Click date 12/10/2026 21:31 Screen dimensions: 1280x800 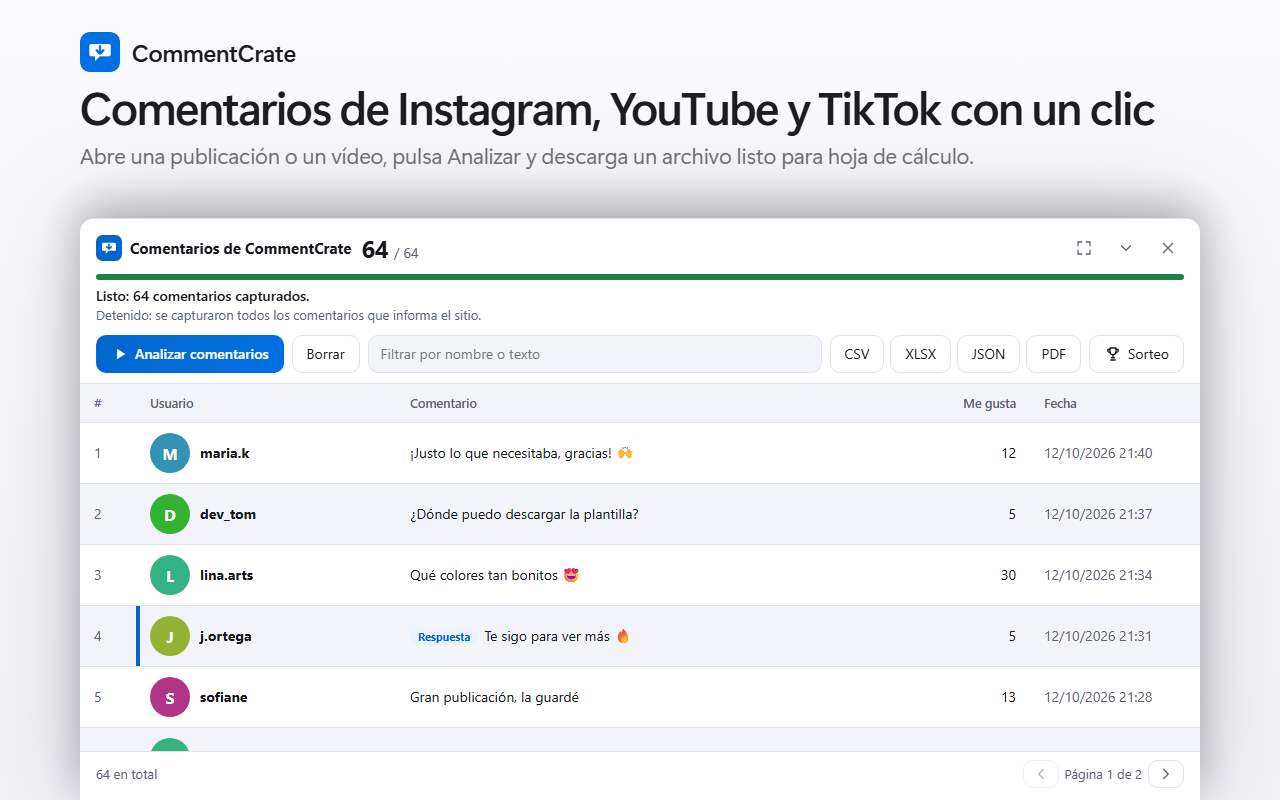(1098, 636)
